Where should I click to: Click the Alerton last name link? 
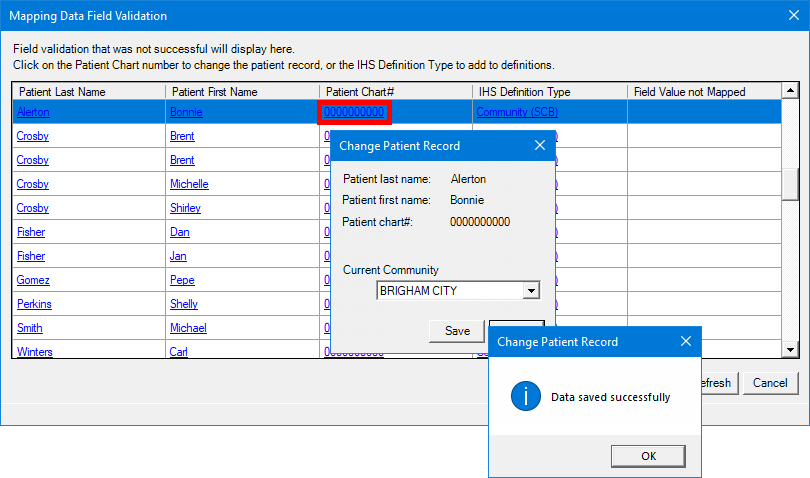click(33, 112)
